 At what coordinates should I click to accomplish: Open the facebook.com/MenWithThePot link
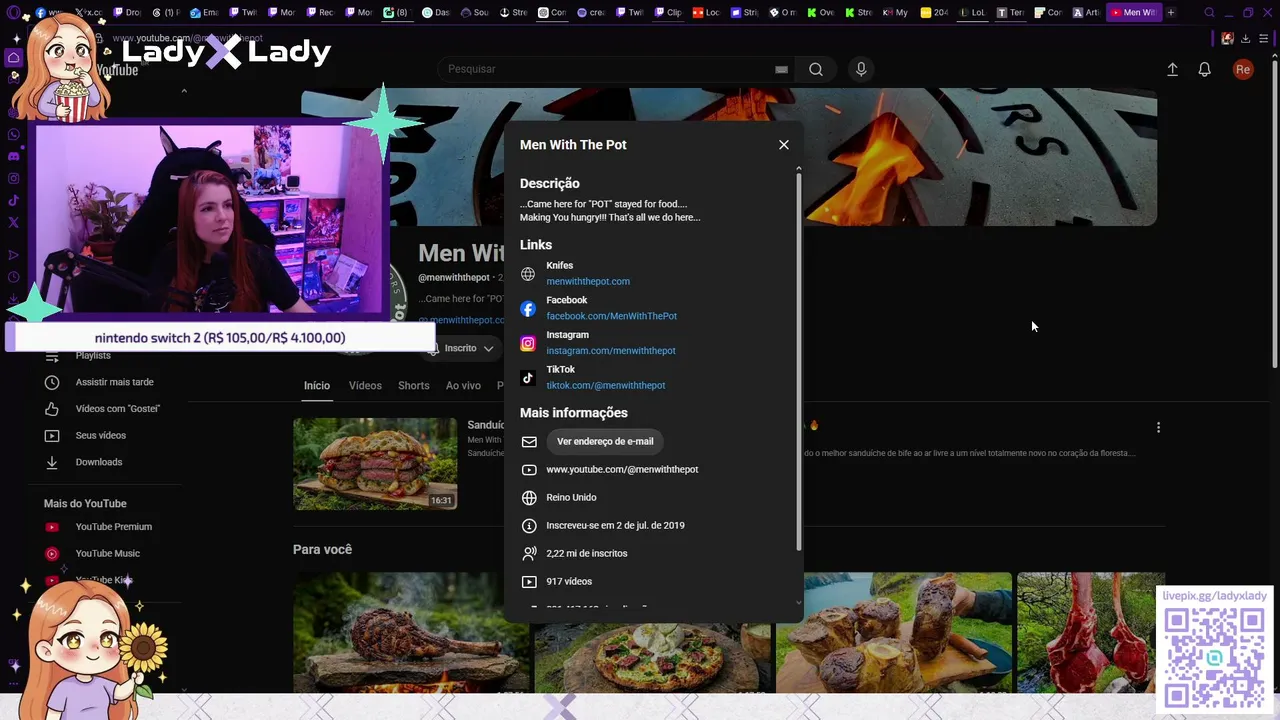click(x=611, y=316)
